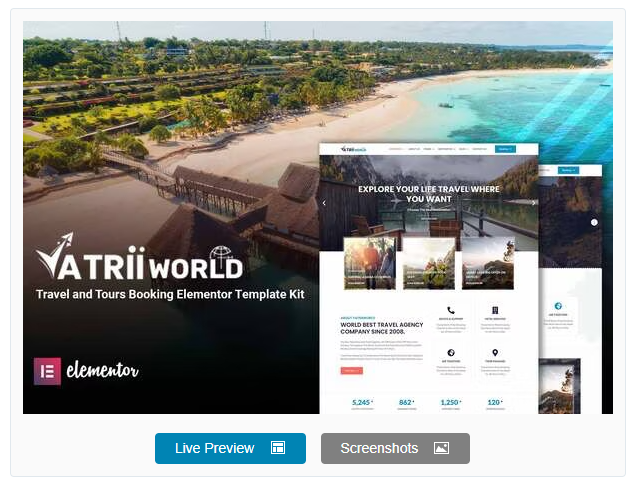Click the location pin icon in mockup
This screenshot has width=637, height=499.
[x=495, y=353]
